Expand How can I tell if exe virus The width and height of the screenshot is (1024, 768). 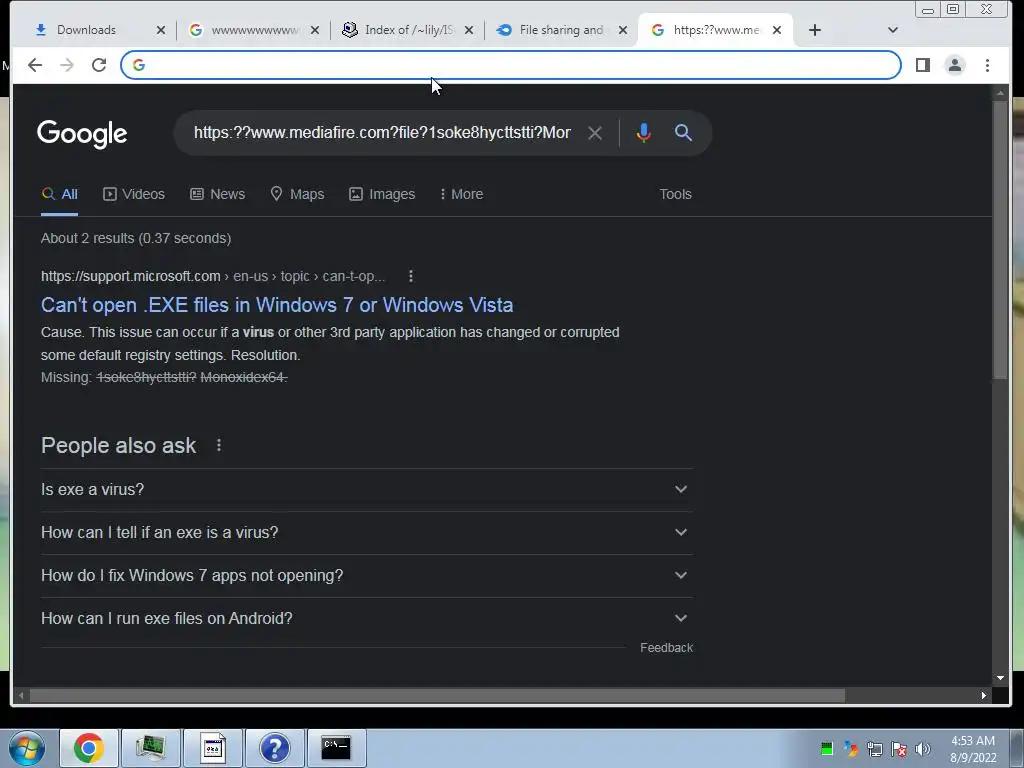tap(366, 533)
